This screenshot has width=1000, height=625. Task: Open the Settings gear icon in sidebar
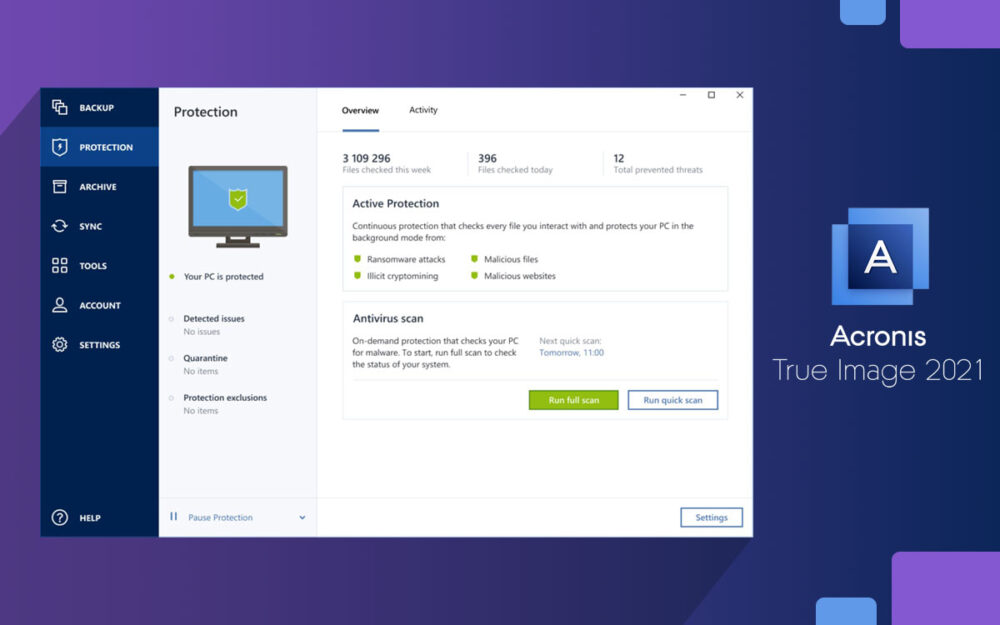coord(60,345)
